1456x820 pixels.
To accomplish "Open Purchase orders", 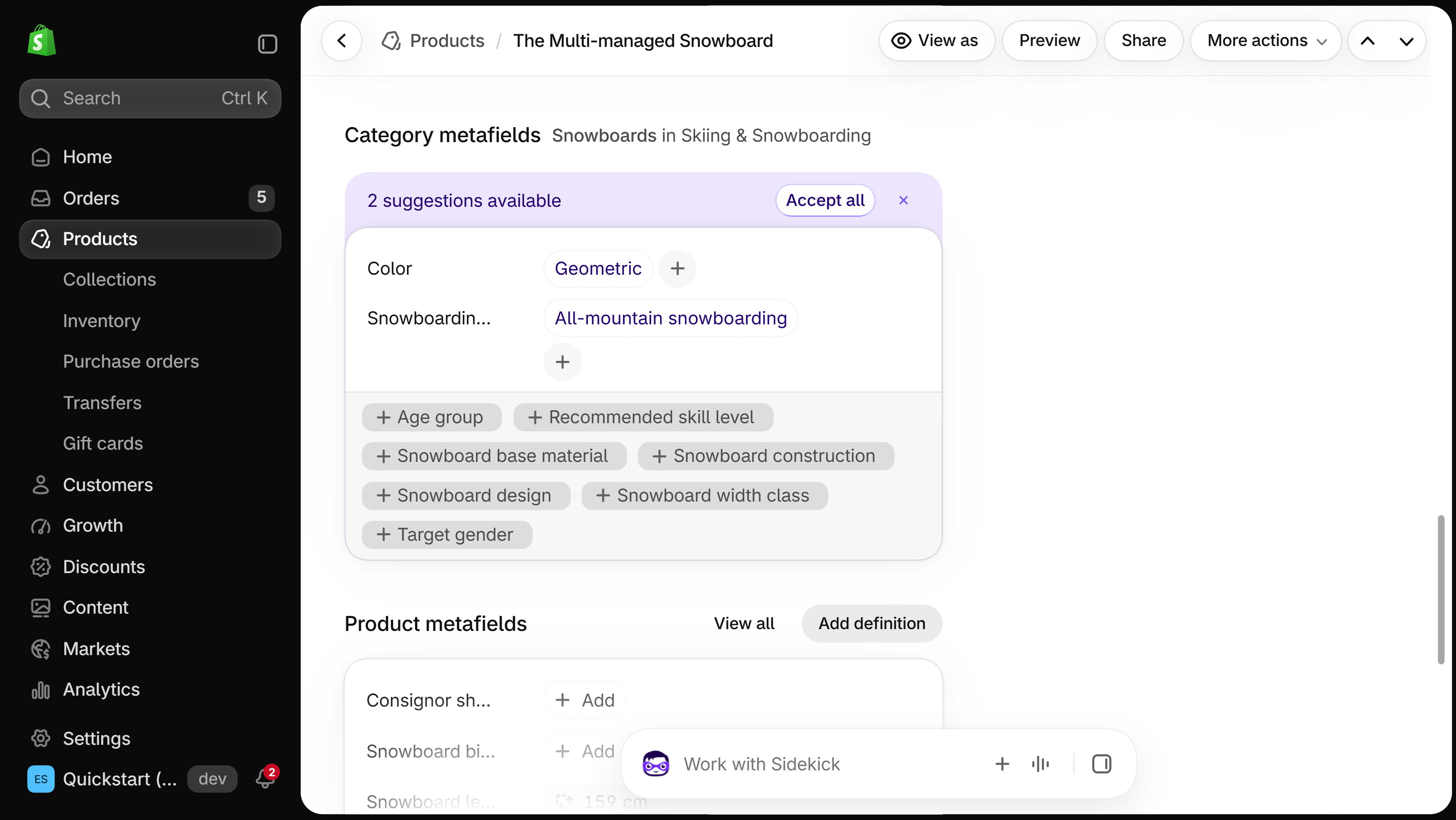I will pos(131,361).
